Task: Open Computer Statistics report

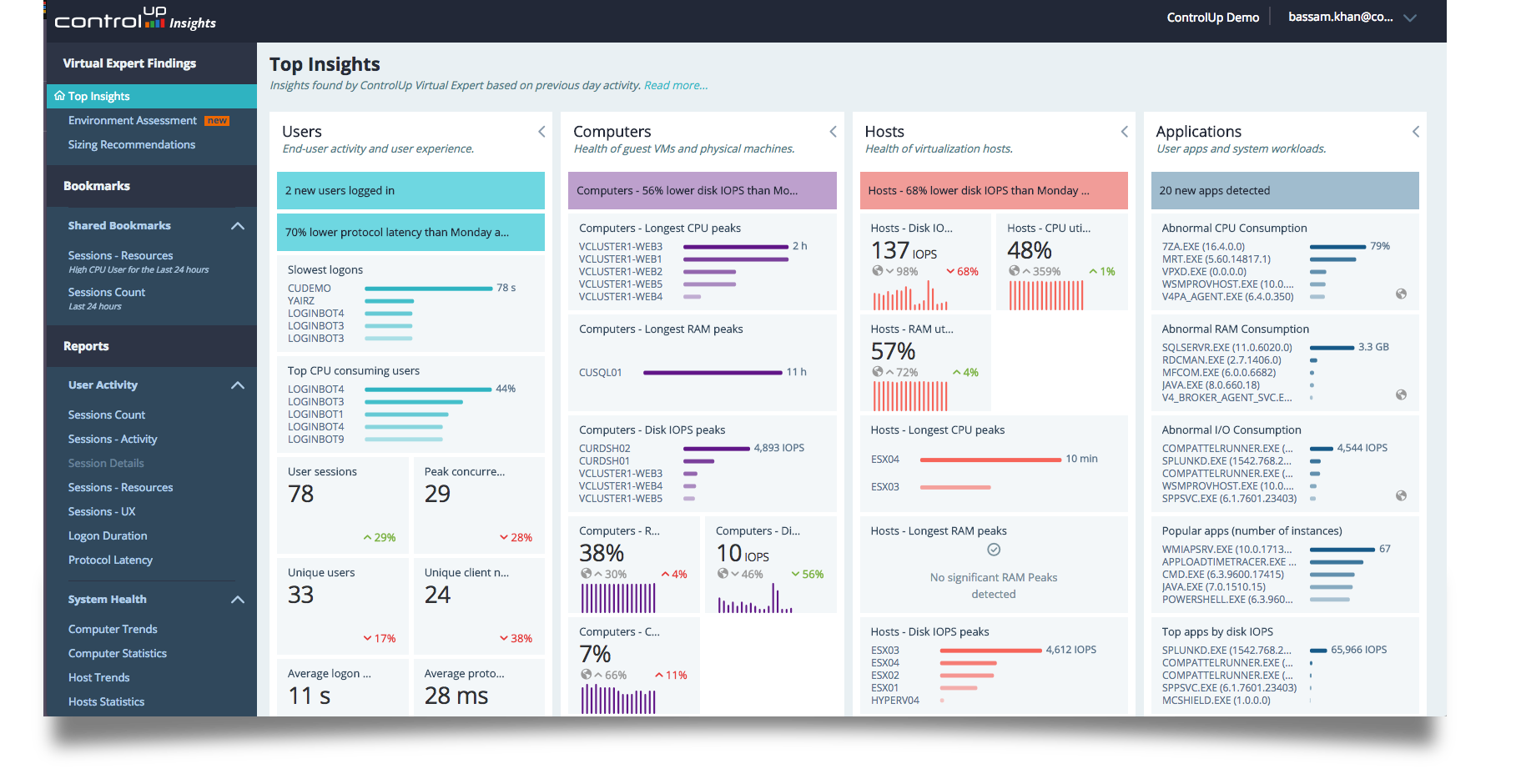Action: click(x=118, y=654)
